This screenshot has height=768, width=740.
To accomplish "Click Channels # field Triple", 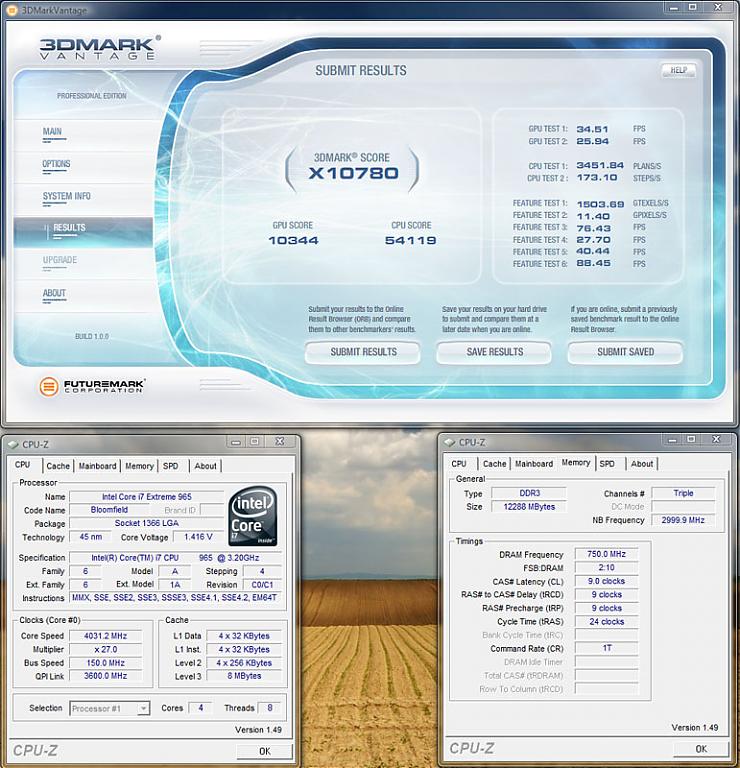I will point(683,493).
